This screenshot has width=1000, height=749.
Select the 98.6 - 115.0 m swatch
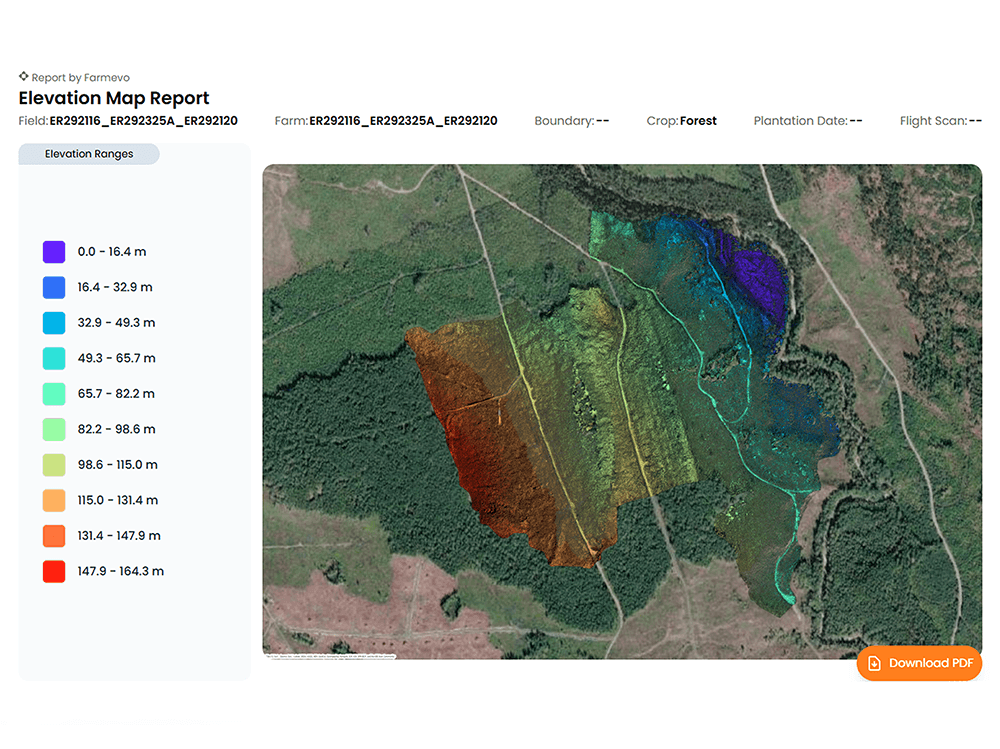click(54, 465)
